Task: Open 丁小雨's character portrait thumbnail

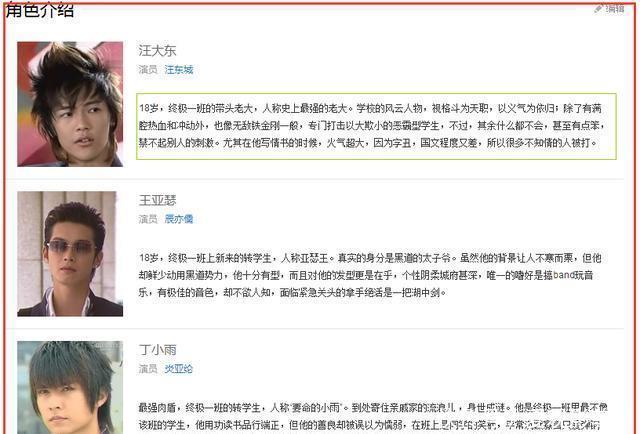Action: click(x=70, y=387)
